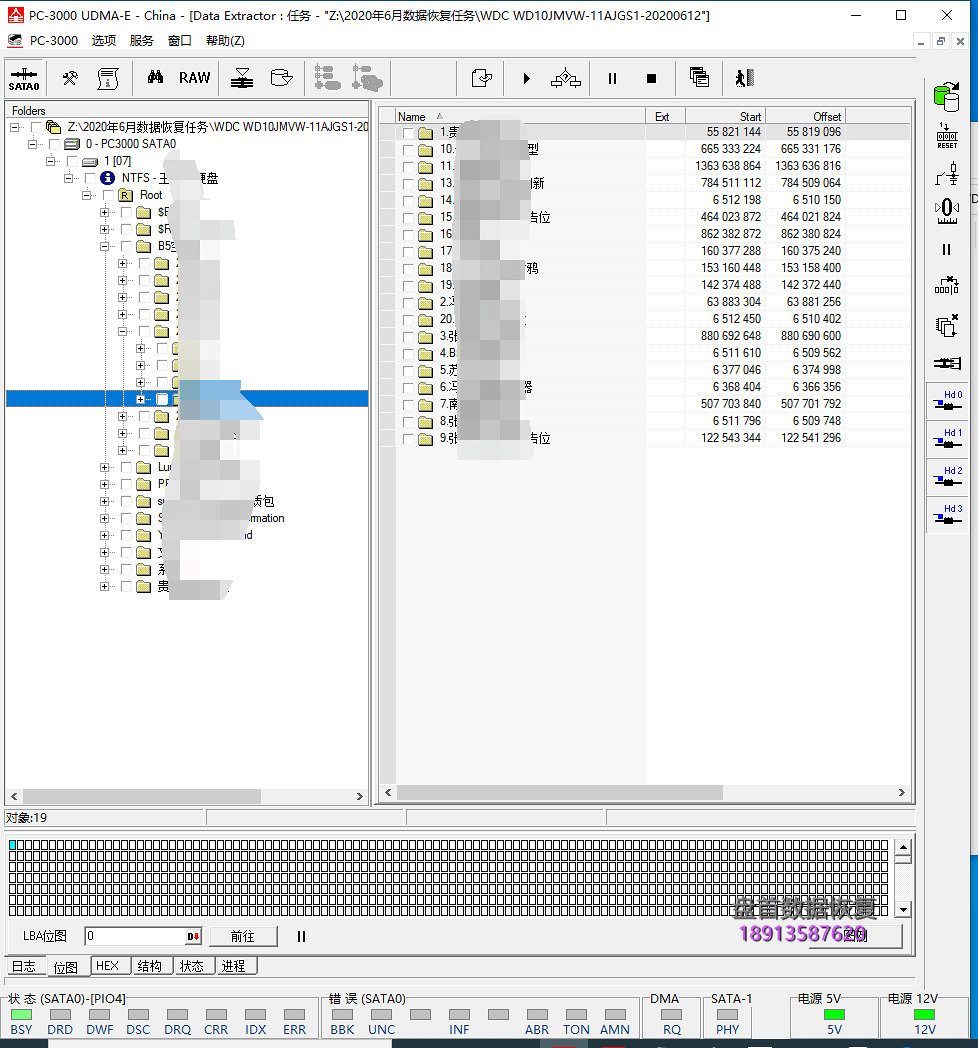Switch to the HEX tab

point(108,966)
